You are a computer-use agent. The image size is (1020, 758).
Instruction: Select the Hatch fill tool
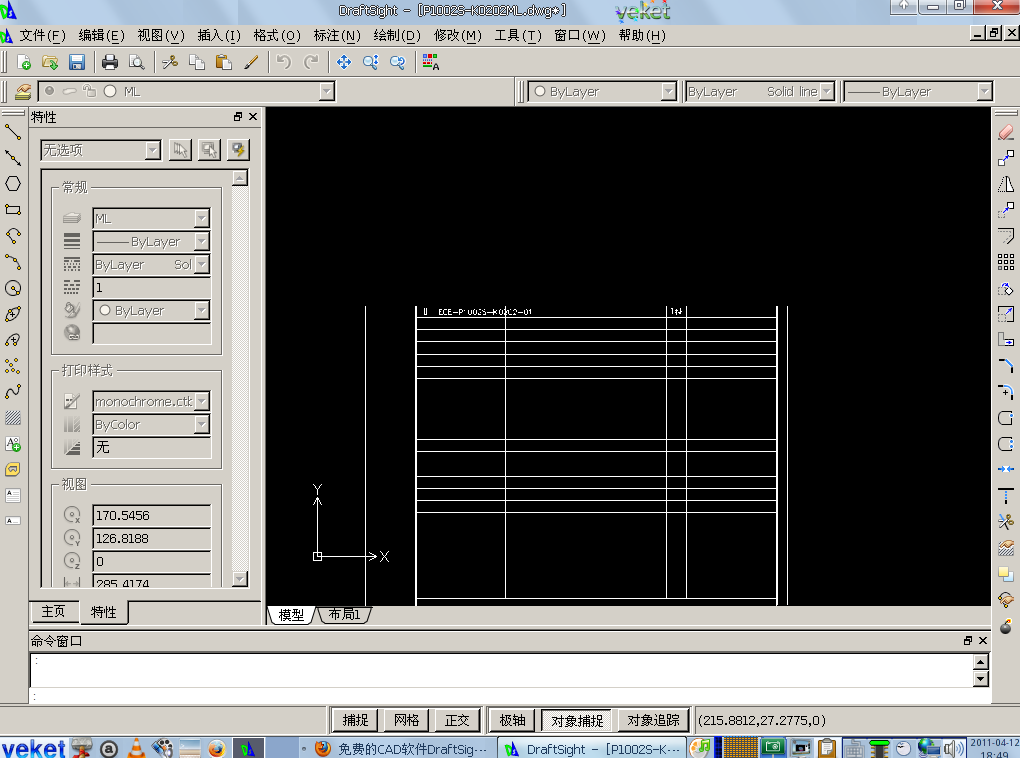point(13,418)
